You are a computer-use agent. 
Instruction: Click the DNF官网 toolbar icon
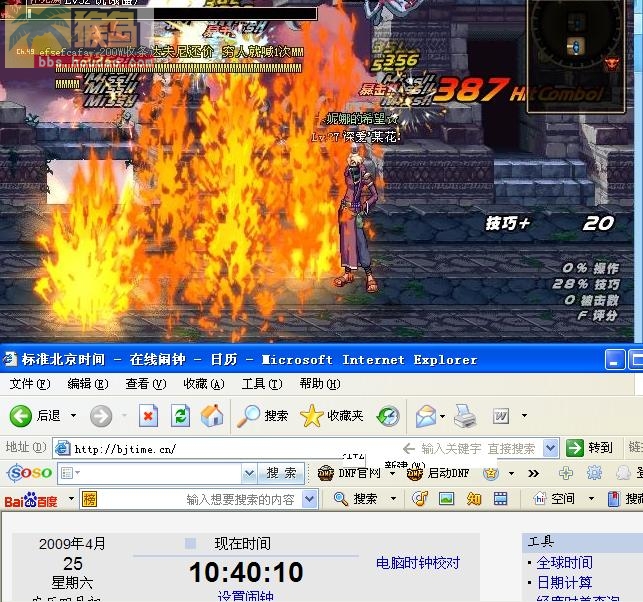326,473
